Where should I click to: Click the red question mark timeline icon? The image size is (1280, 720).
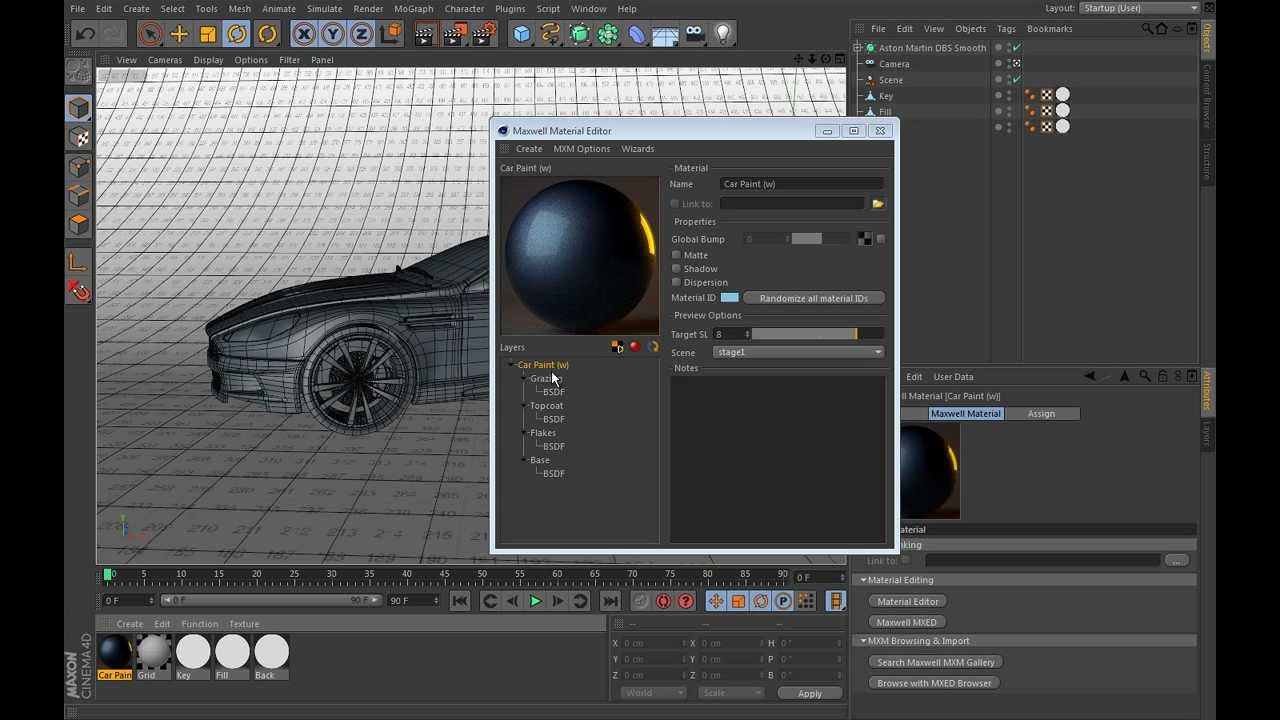(686, 601)
